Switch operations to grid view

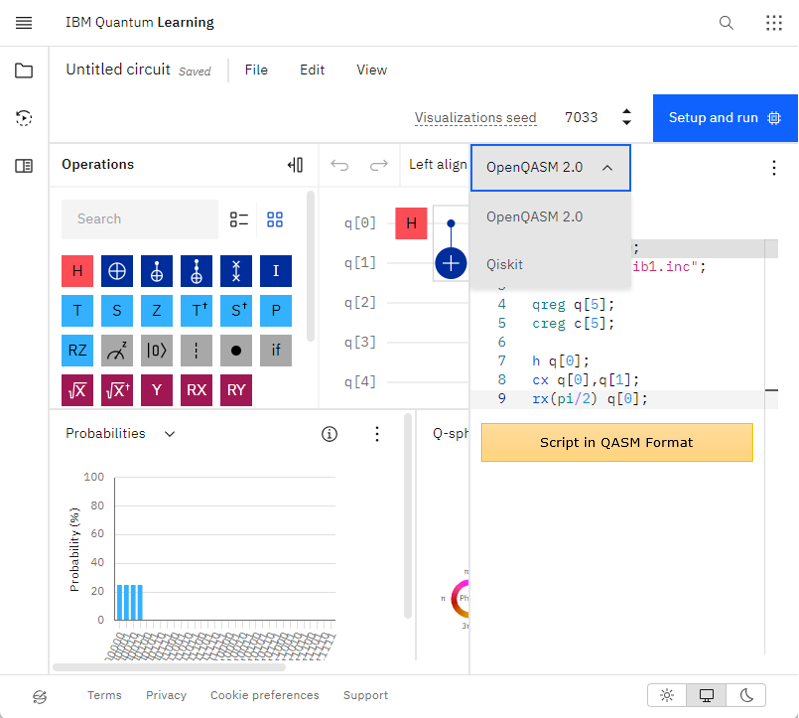click(275, 220)
